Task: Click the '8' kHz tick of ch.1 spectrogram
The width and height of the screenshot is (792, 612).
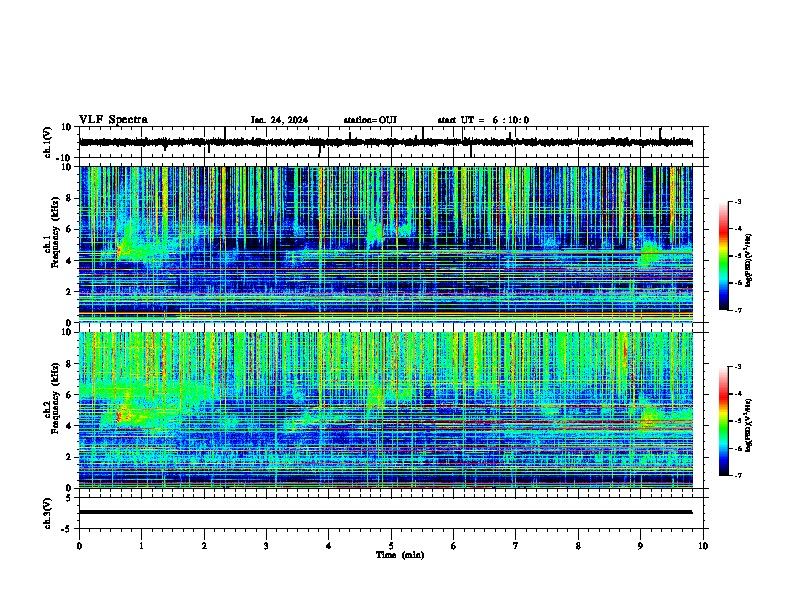Action: tap(69, 198)
